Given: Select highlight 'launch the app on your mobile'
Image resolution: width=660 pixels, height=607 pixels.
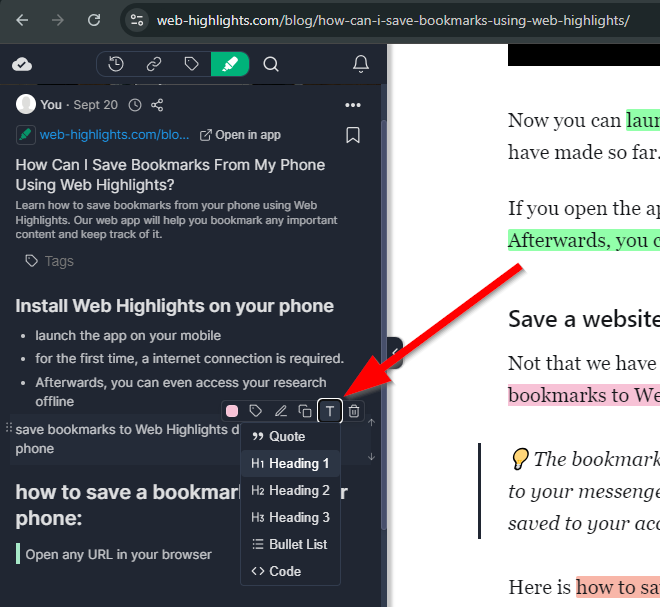Looking at the screenshot, I should (x=128, y=335).
